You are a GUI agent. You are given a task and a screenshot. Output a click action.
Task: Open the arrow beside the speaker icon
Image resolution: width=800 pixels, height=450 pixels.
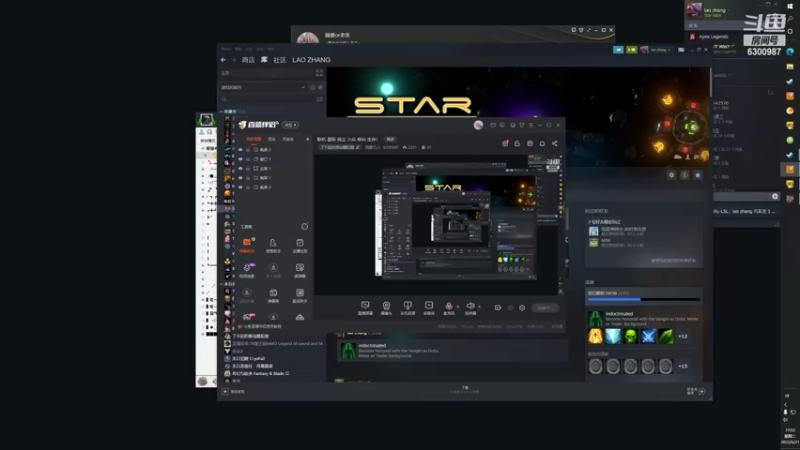click(x=479, y=307)
